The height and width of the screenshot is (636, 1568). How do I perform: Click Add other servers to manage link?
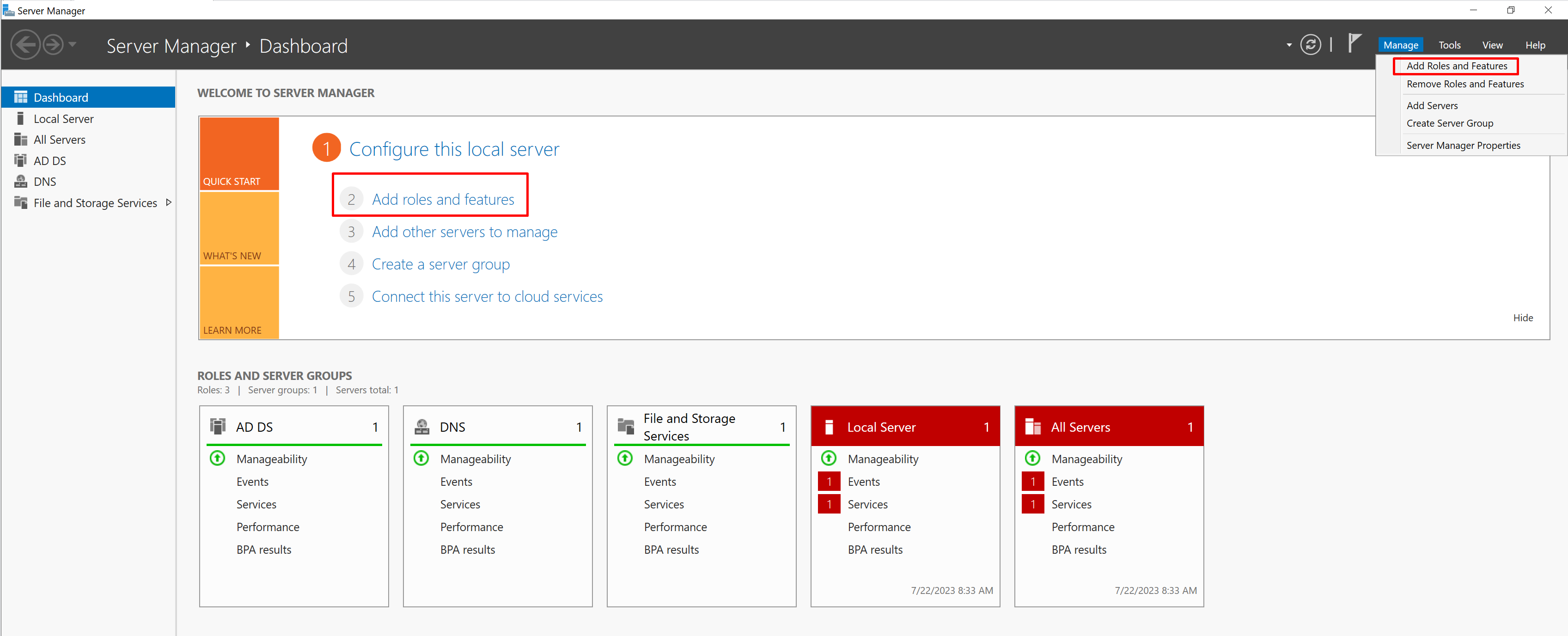pyautogui.click(x=464, y=232)
